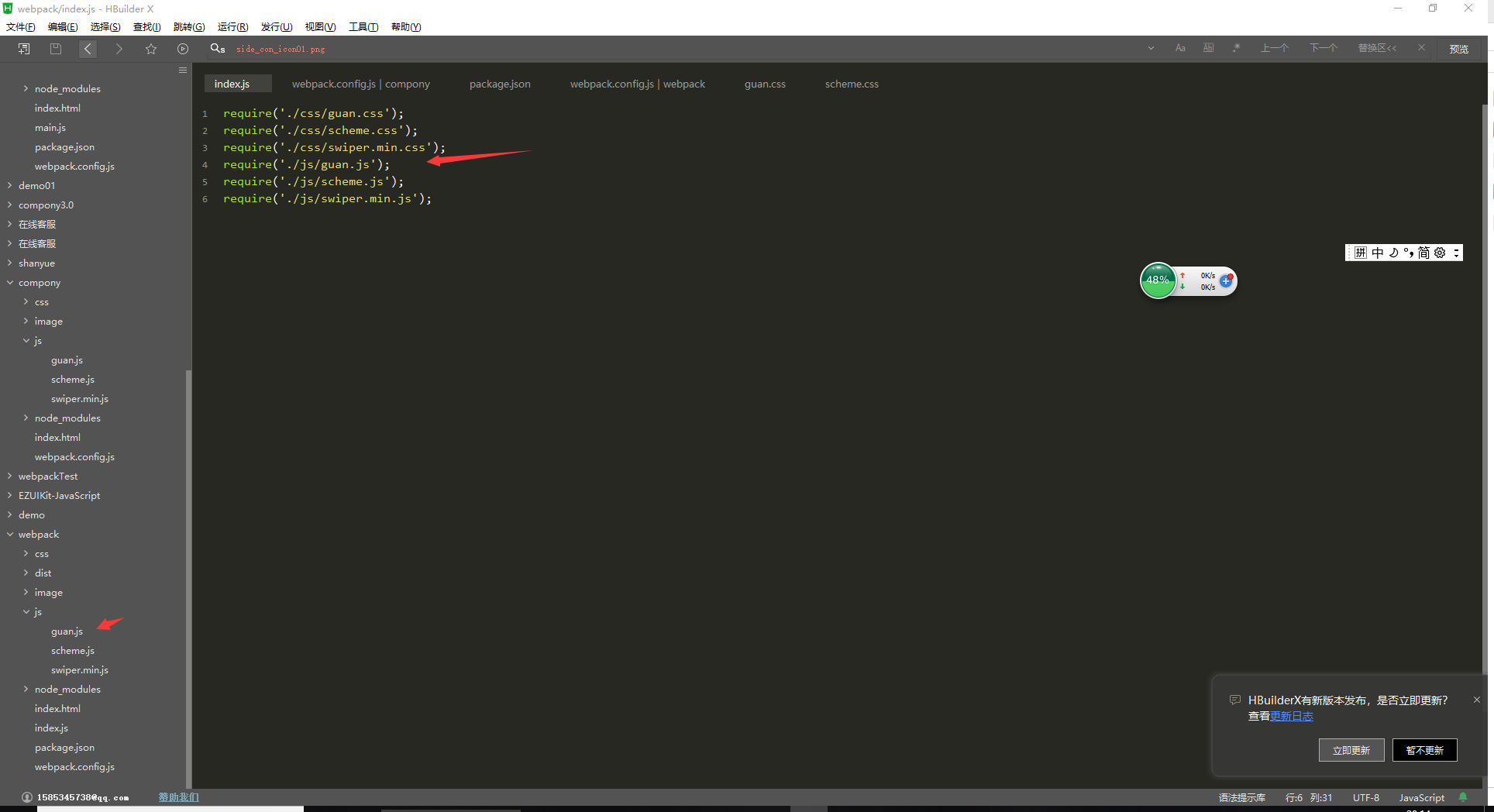Go back with the left arrow icon
Screen dimensions: 1494x812
[x=88, y=49]
